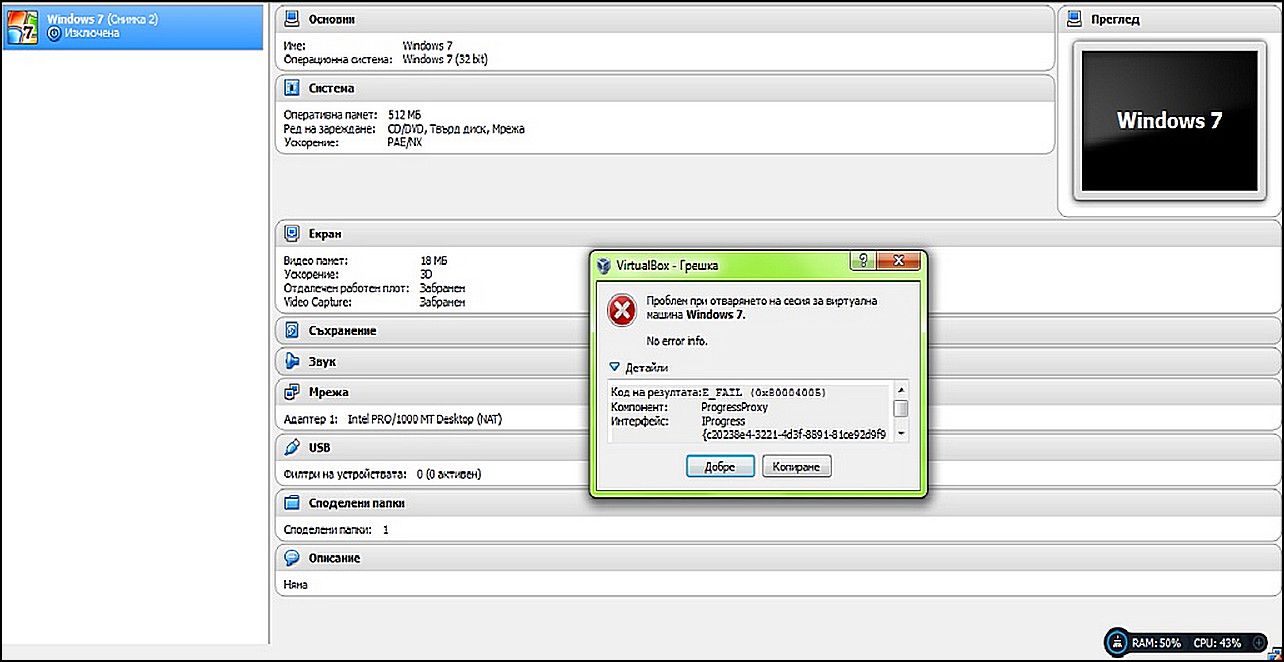Click the red error icon in dialog

tap(622, 310)
